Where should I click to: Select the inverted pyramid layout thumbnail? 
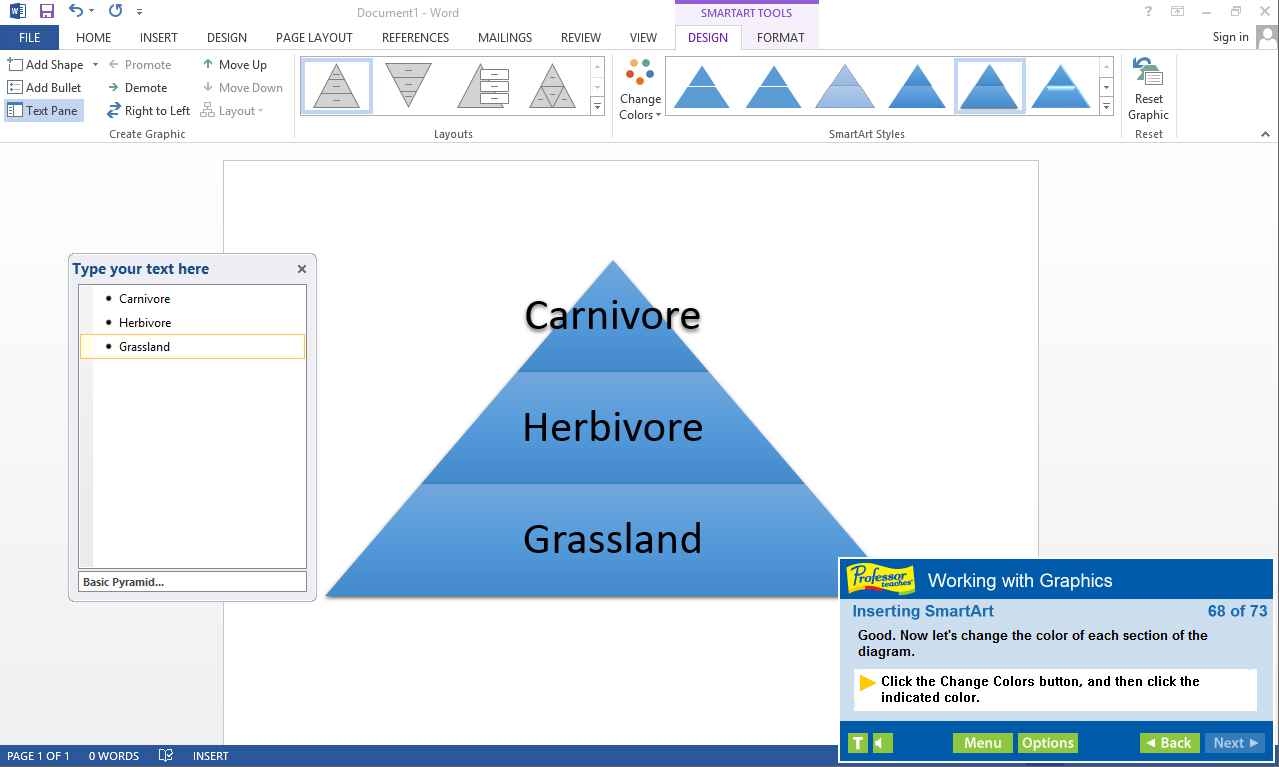(x=408, y=85)
